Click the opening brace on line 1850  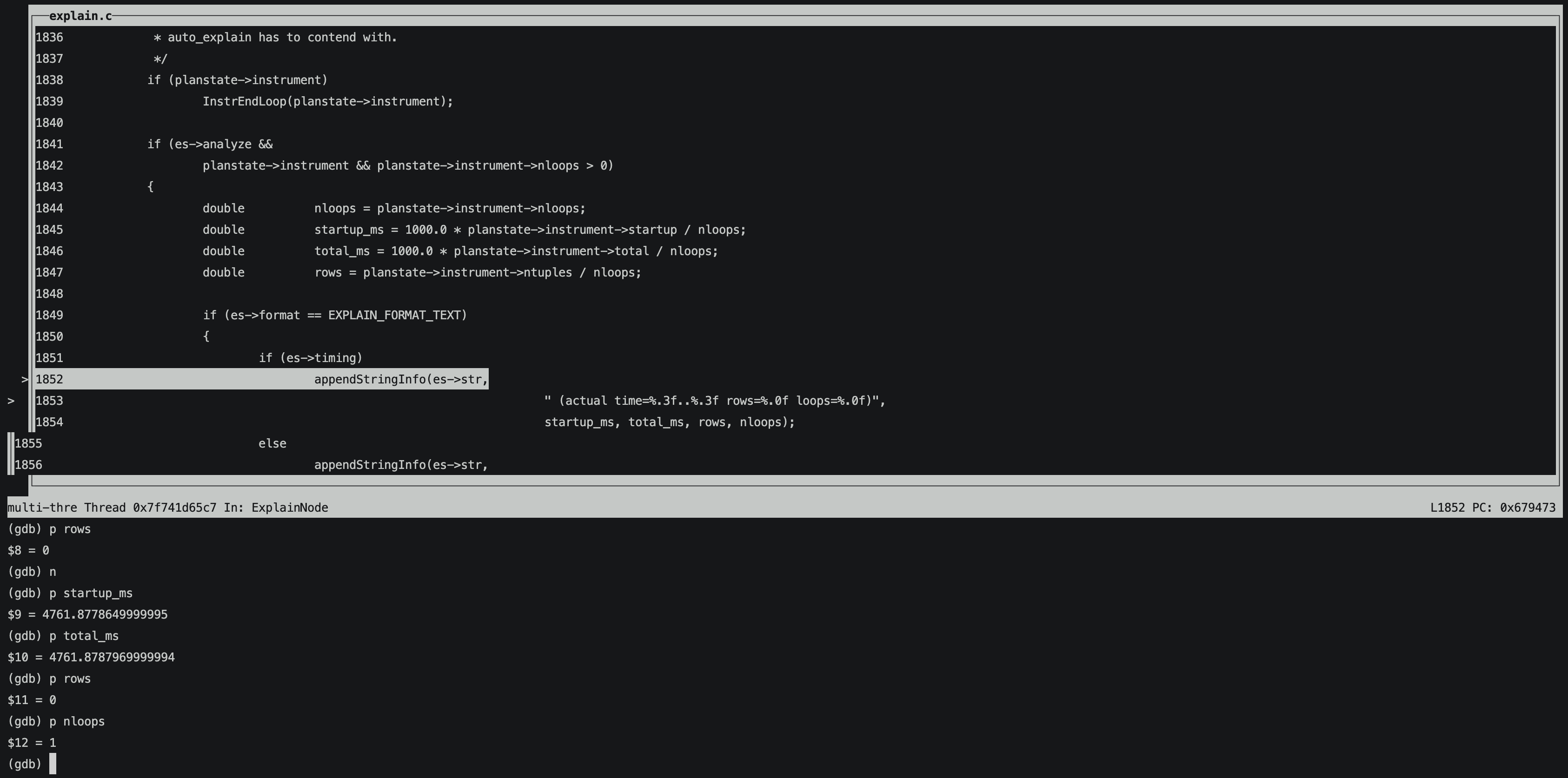[206, 336]
